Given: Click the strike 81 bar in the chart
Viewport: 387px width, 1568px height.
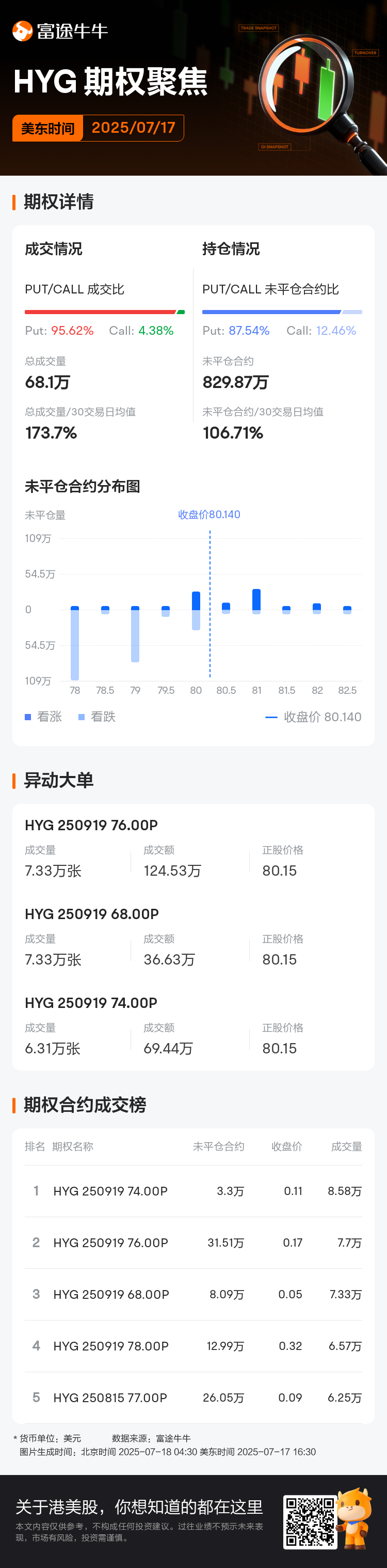Looking at the screenshot, I should coord(256,601).
